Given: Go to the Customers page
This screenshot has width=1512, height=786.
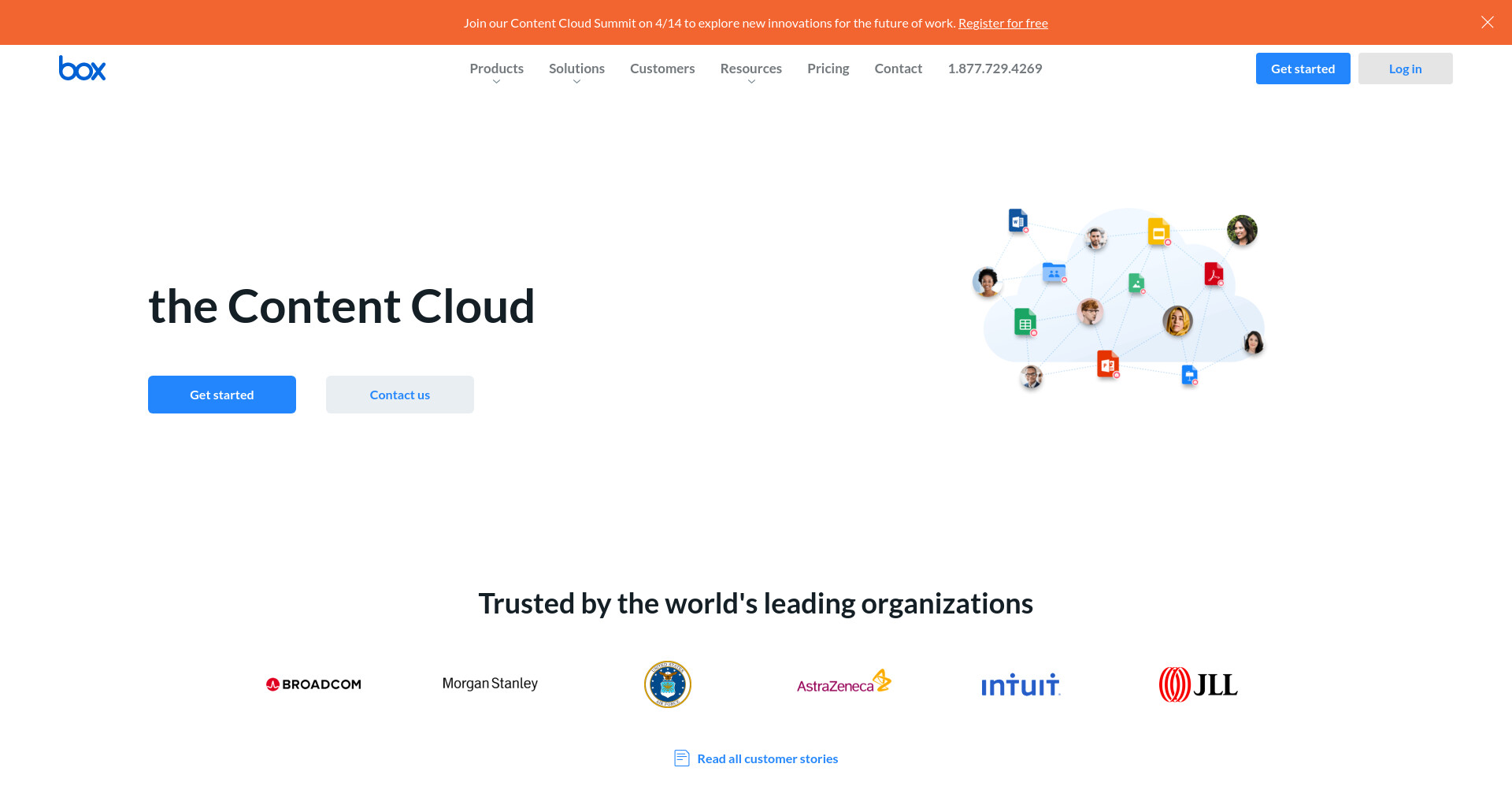Looking at the screenshot, I should (x=662, y=69).
